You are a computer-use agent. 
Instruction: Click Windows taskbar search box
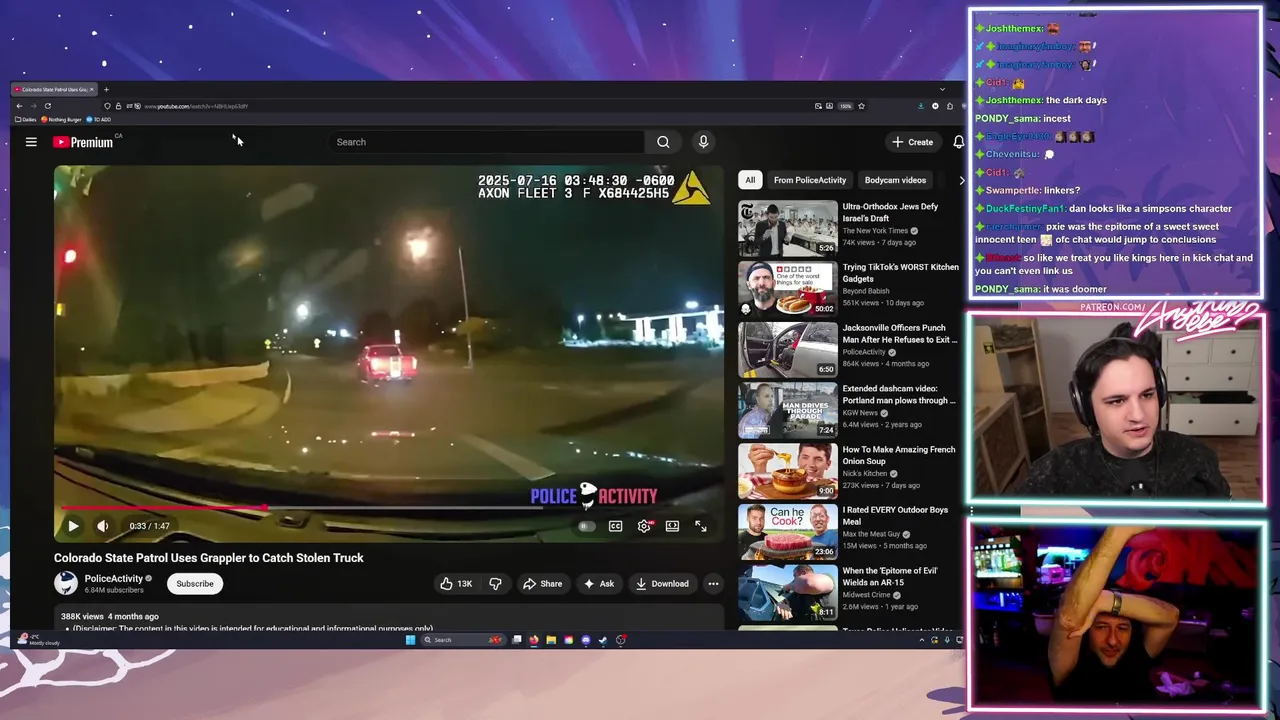click(462, 640)
